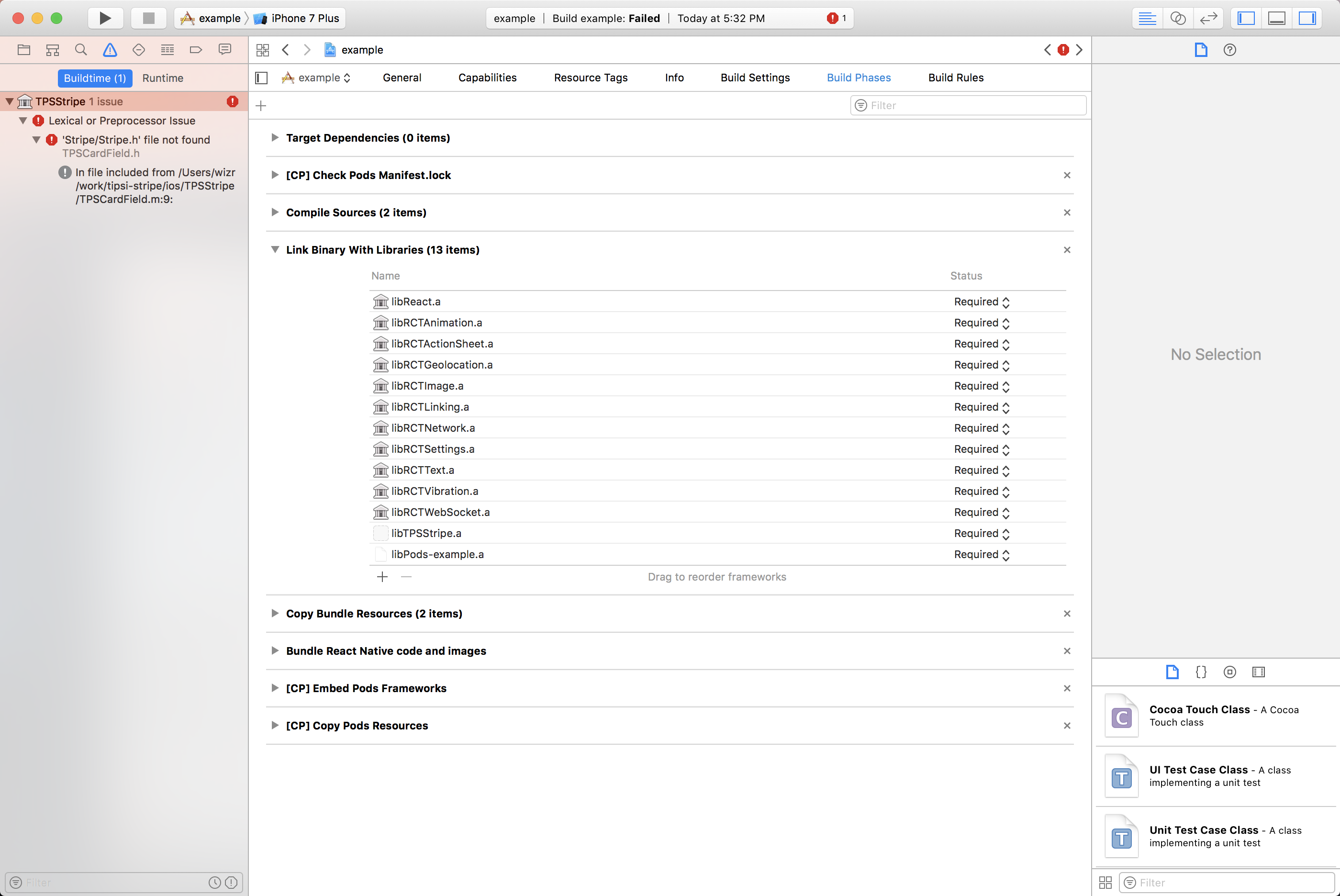Go forward in editor history

pos(307,50)
